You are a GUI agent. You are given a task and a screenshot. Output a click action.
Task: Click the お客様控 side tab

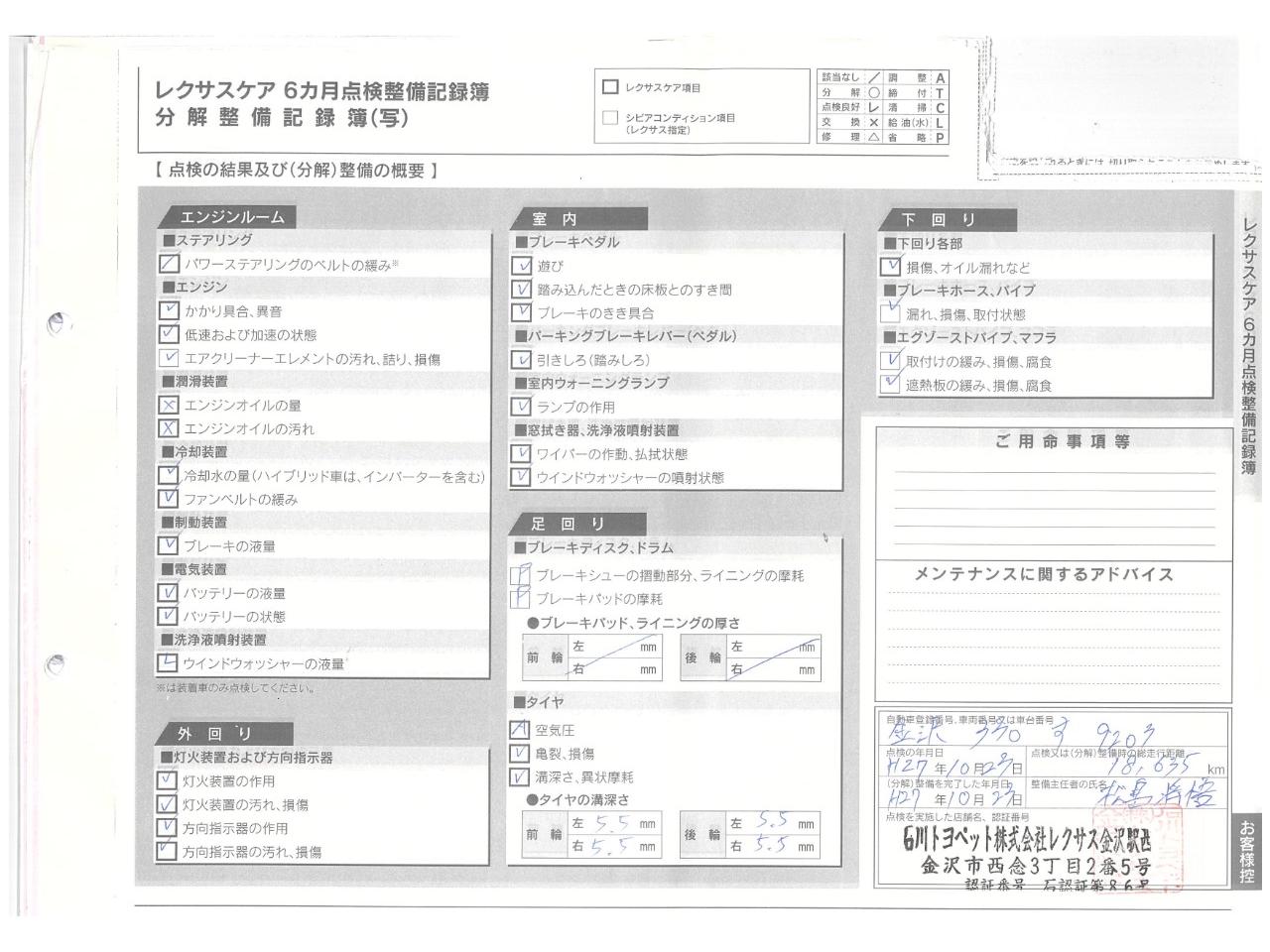(x=1247, y=852)
